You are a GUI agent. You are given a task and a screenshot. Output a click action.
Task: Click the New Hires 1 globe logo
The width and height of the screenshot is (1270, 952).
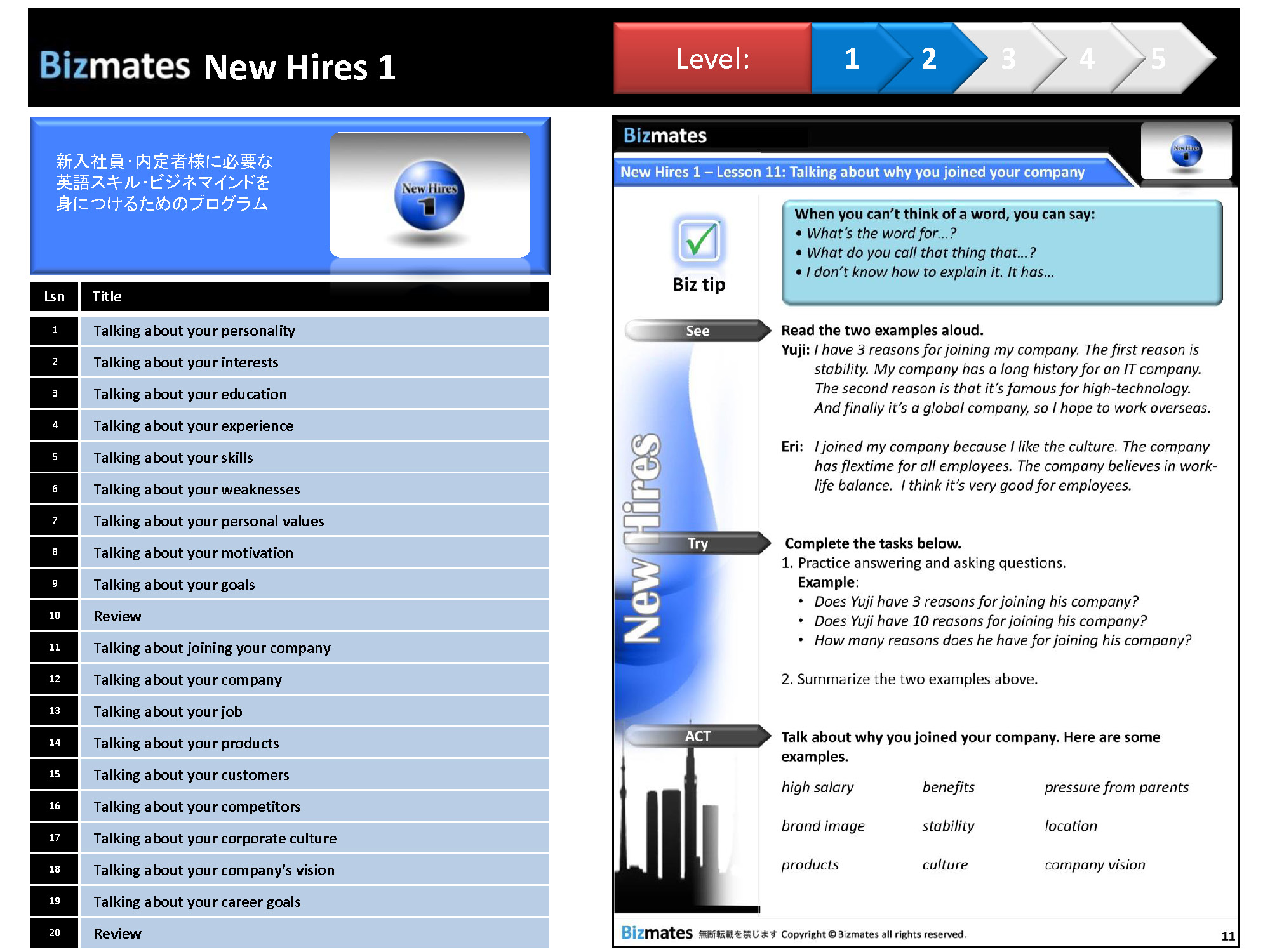429,195
